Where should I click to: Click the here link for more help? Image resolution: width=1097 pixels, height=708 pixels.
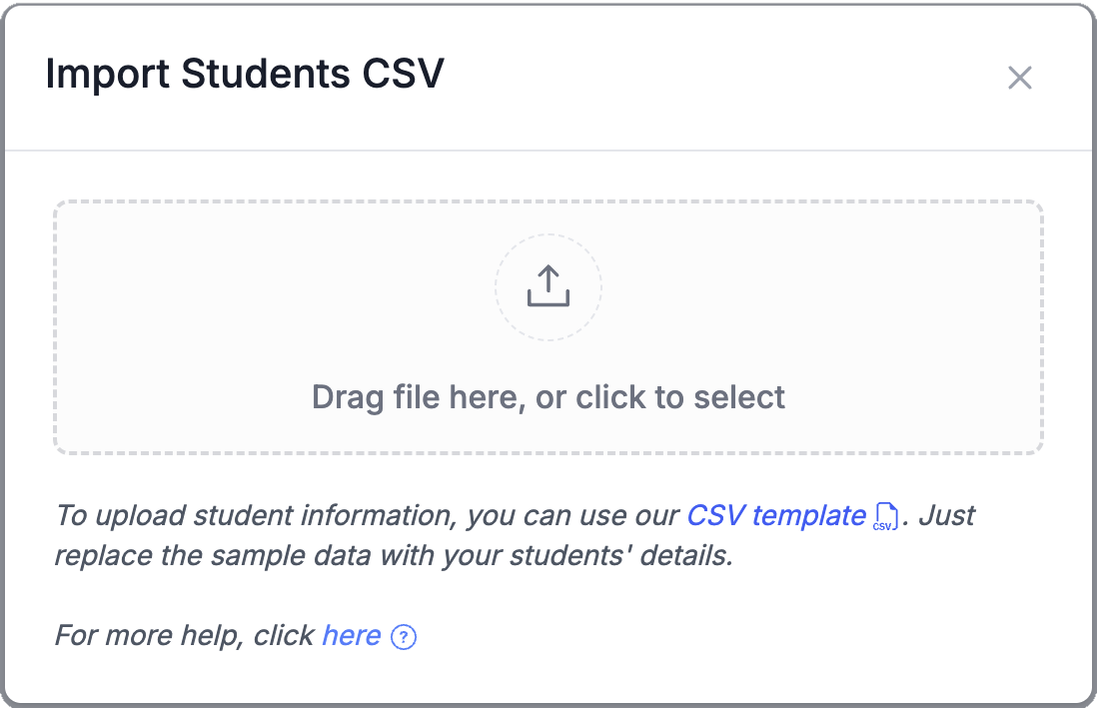[351, 635]
